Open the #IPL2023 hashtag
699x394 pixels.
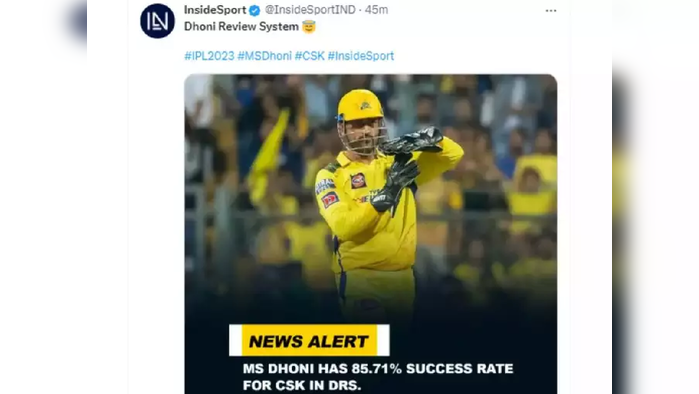coord(209,56)
